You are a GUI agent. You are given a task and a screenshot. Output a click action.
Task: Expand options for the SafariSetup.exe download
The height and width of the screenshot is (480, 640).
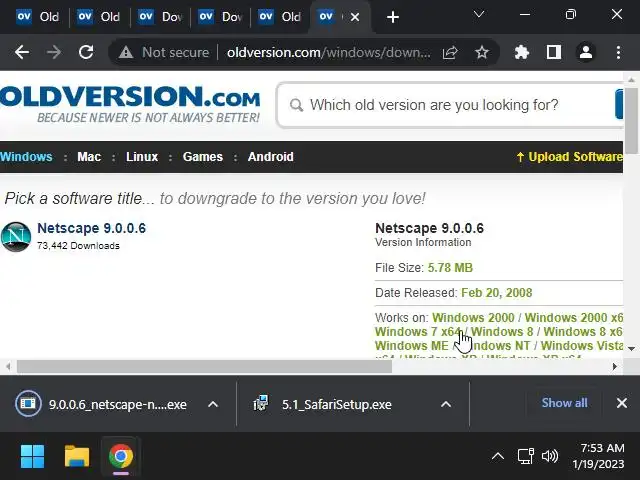point(446,404)
